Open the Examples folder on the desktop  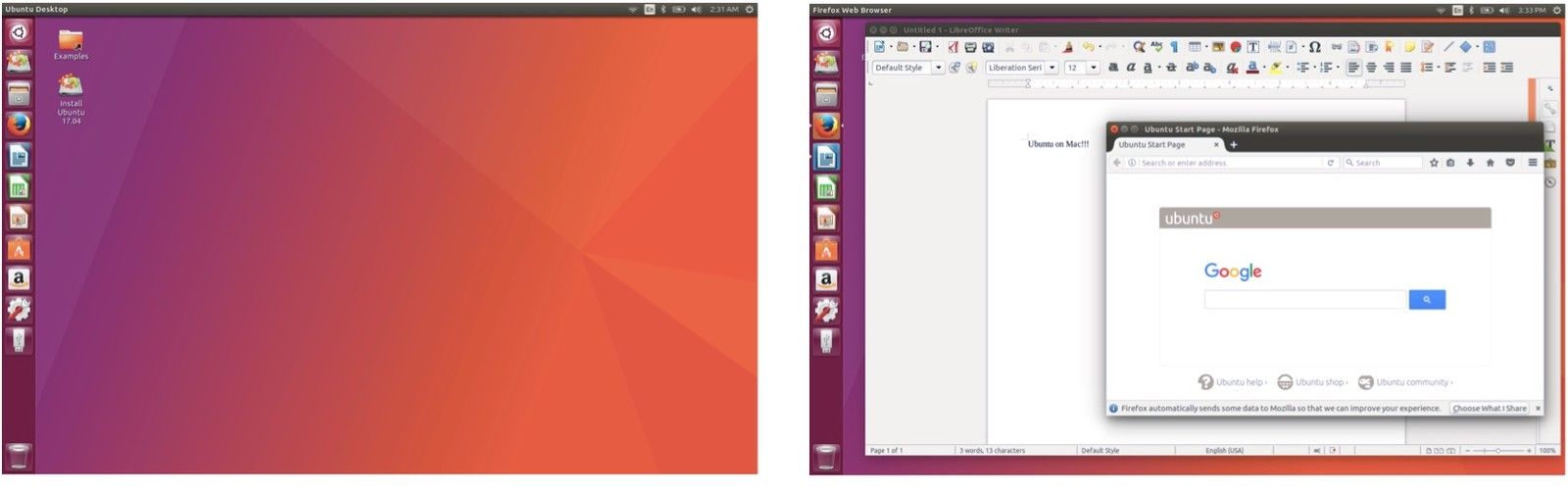[x=71, y=41]
